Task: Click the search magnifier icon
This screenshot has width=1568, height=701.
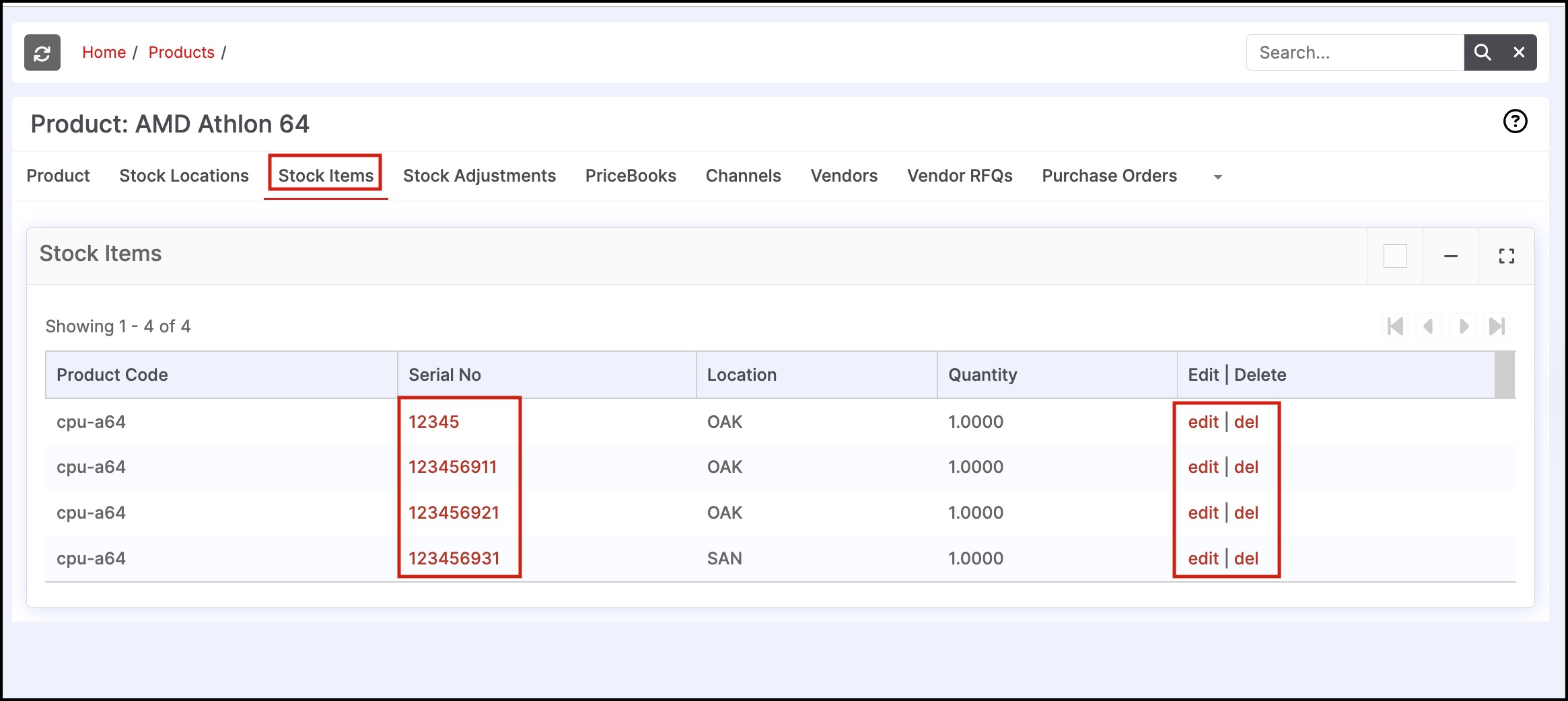Action: tap(1483, 52)
